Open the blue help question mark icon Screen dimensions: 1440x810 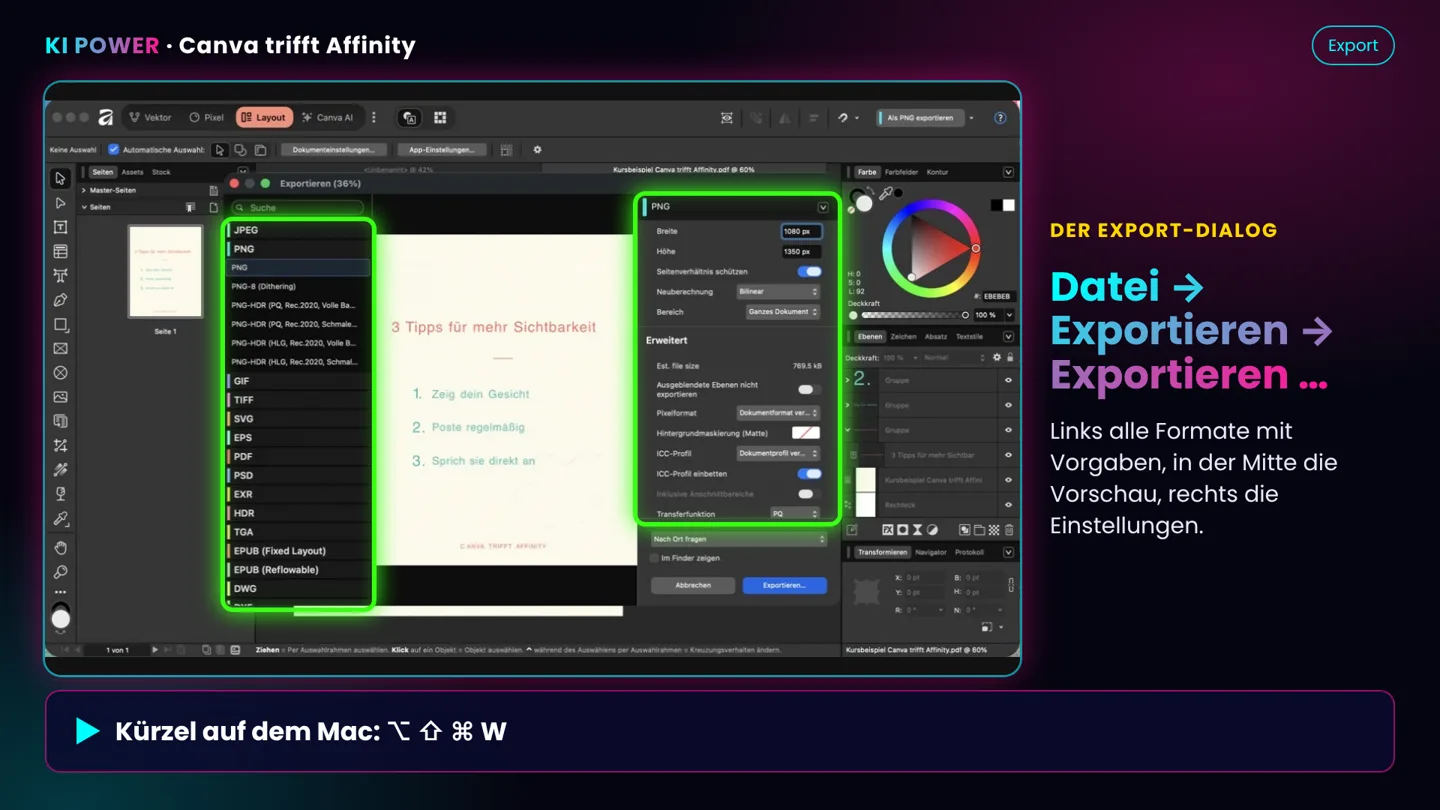(1000, 118)
